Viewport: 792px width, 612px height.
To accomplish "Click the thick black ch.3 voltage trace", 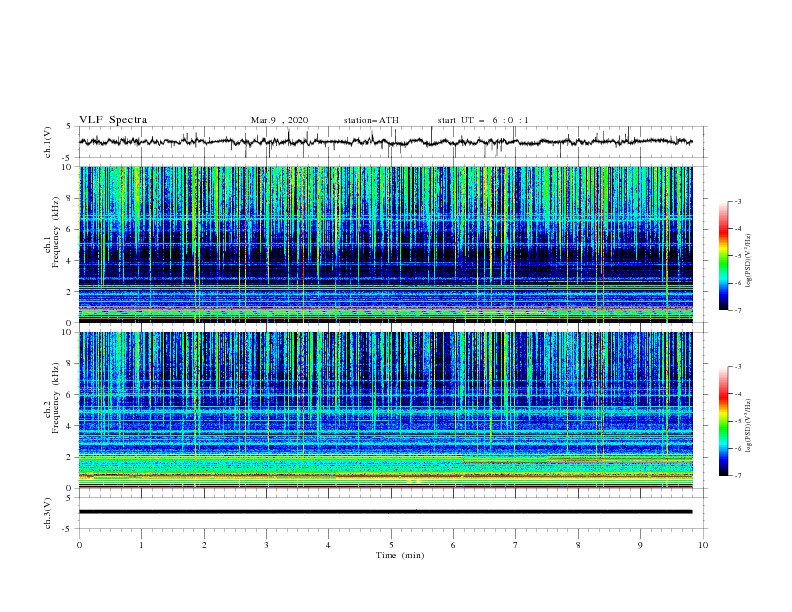I will 385,512.
